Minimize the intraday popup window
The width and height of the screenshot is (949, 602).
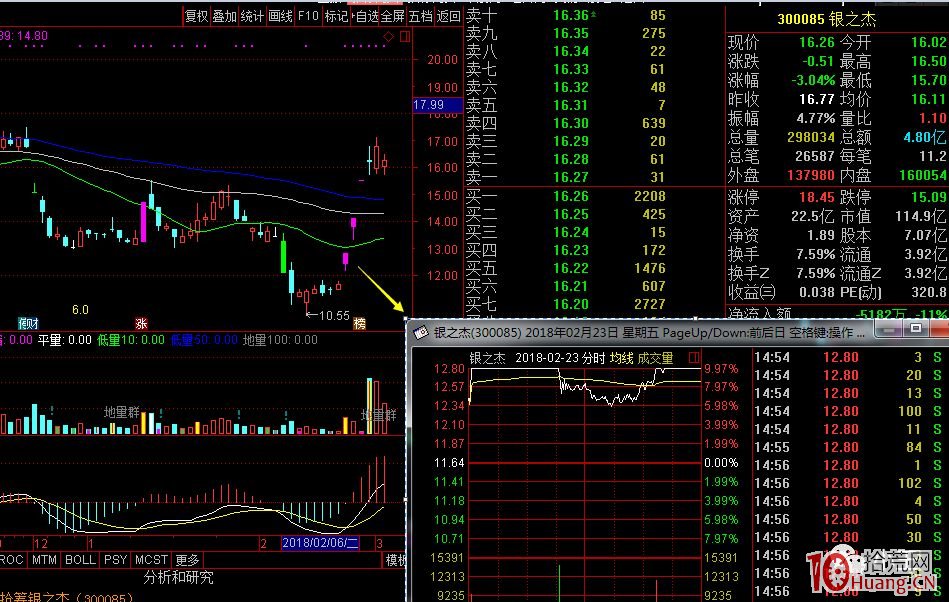(889, 329)
